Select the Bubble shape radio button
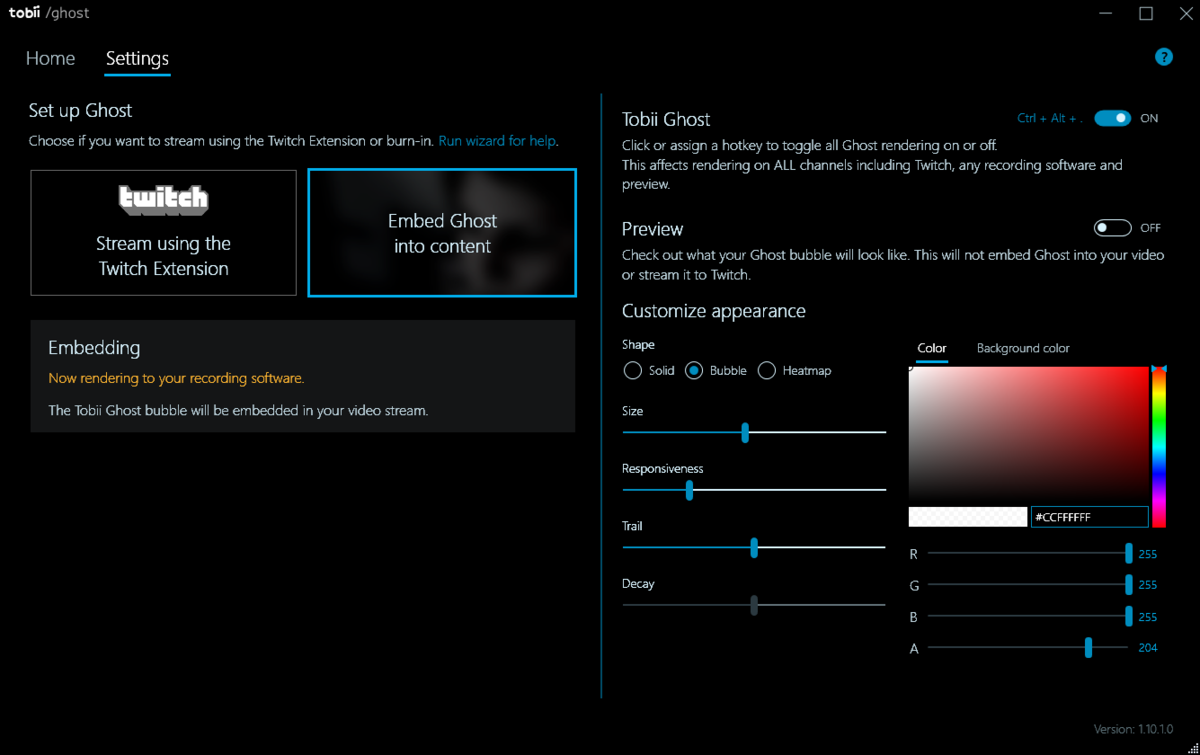Image resolution: width=1200 pixels, height=755 pixels. click(x=694, y=371)
